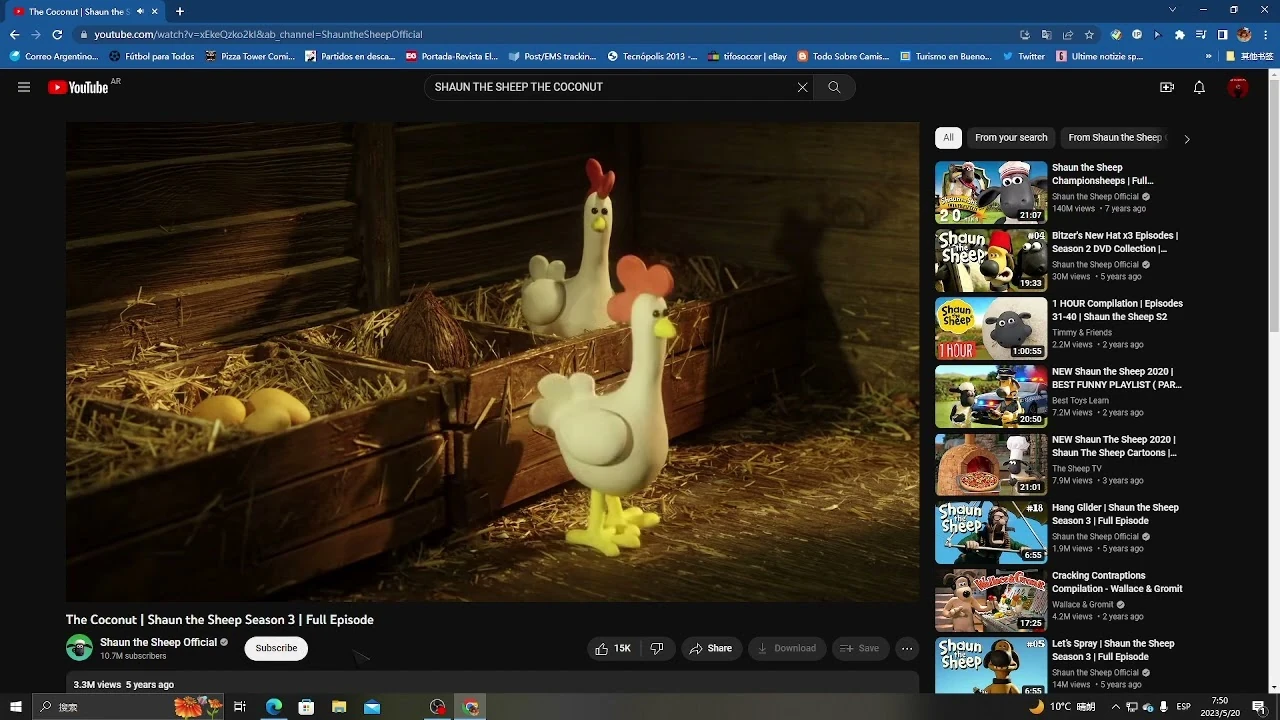Dislike the video with thumbs down
Screen dimensions: 1280x720
[x=657, y=648]
